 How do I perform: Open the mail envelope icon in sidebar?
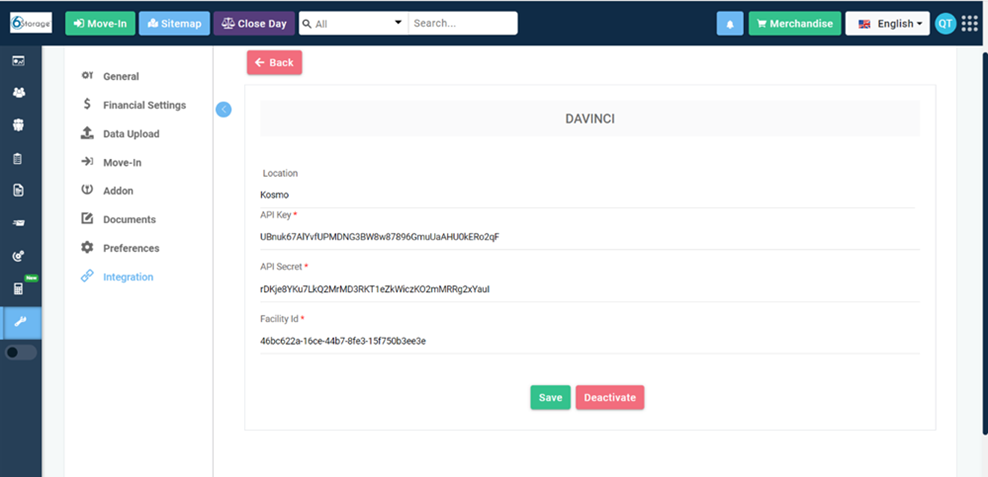click(19, 223)
